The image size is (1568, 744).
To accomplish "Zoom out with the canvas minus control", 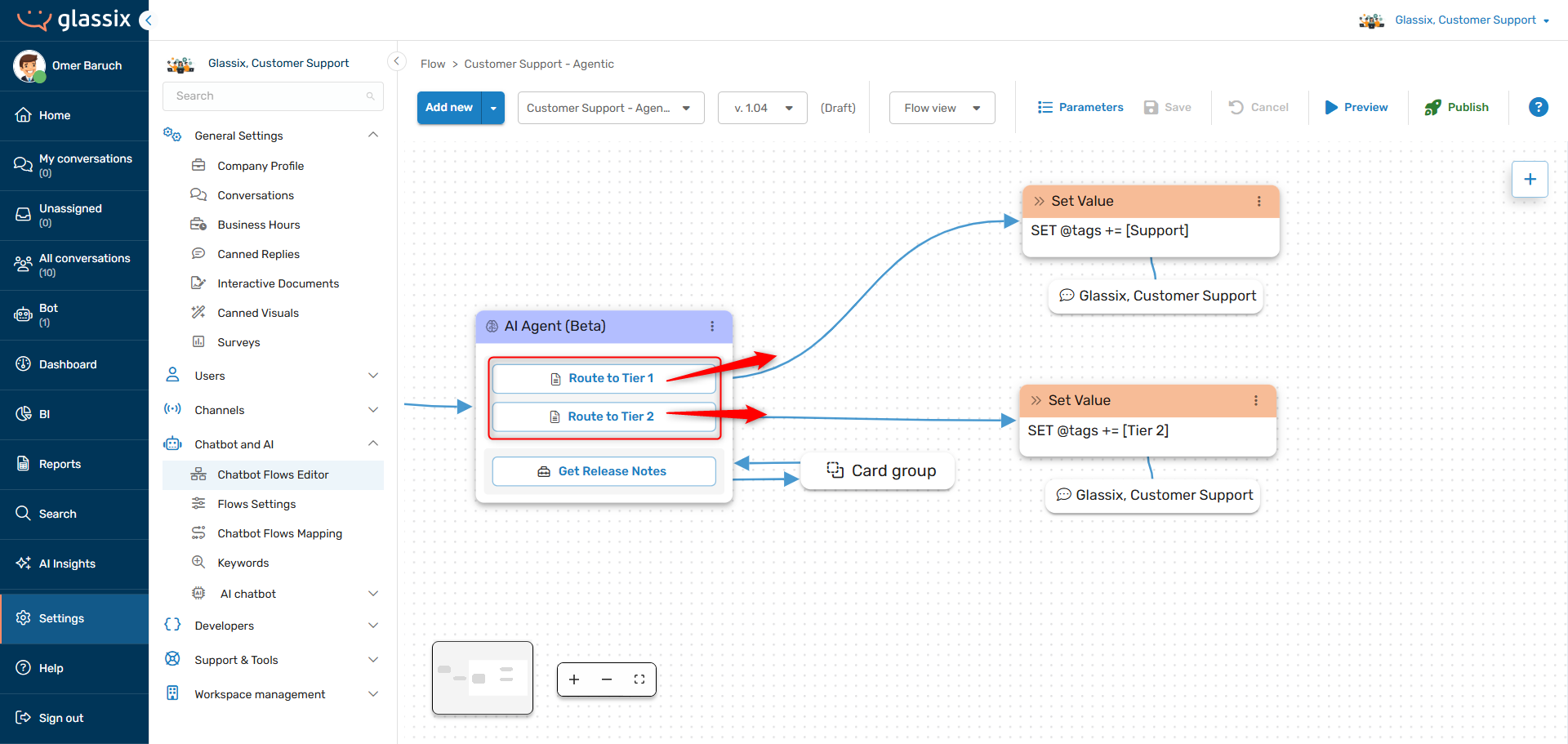I will (607, 679).
